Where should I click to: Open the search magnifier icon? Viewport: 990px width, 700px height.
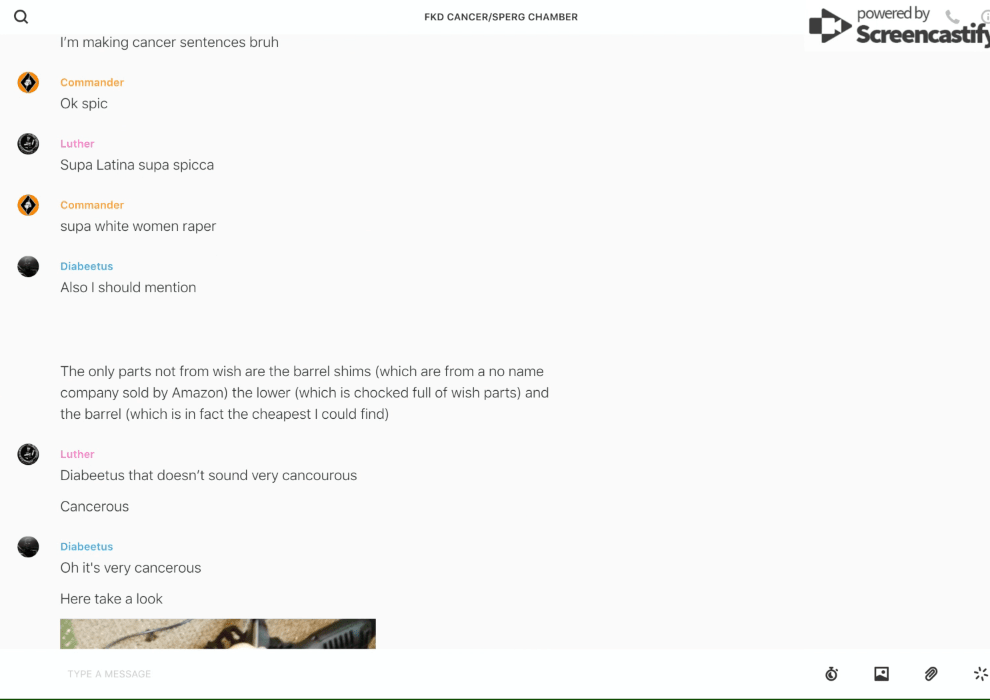[21, 17]
